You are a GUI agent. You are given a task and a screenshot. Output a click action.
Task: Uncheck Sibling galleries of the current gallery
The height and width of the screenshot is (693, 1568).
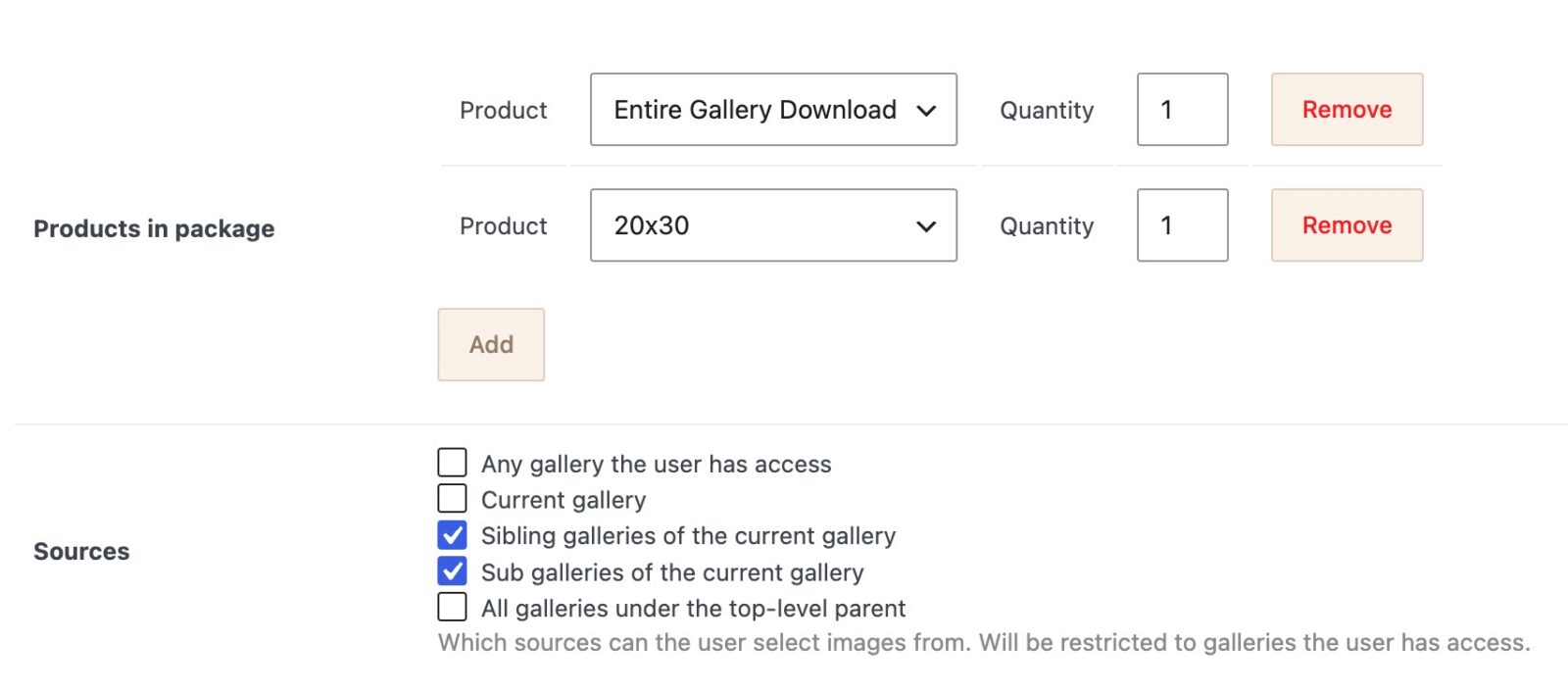452,534
